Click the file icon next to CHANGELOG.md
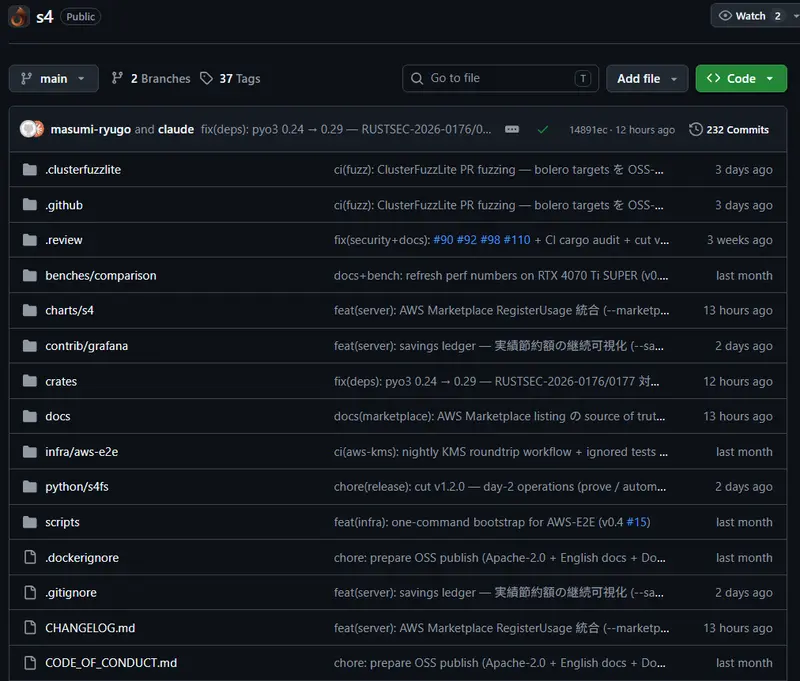This screenshot has width=800, height=681. (x=30, y=628)
